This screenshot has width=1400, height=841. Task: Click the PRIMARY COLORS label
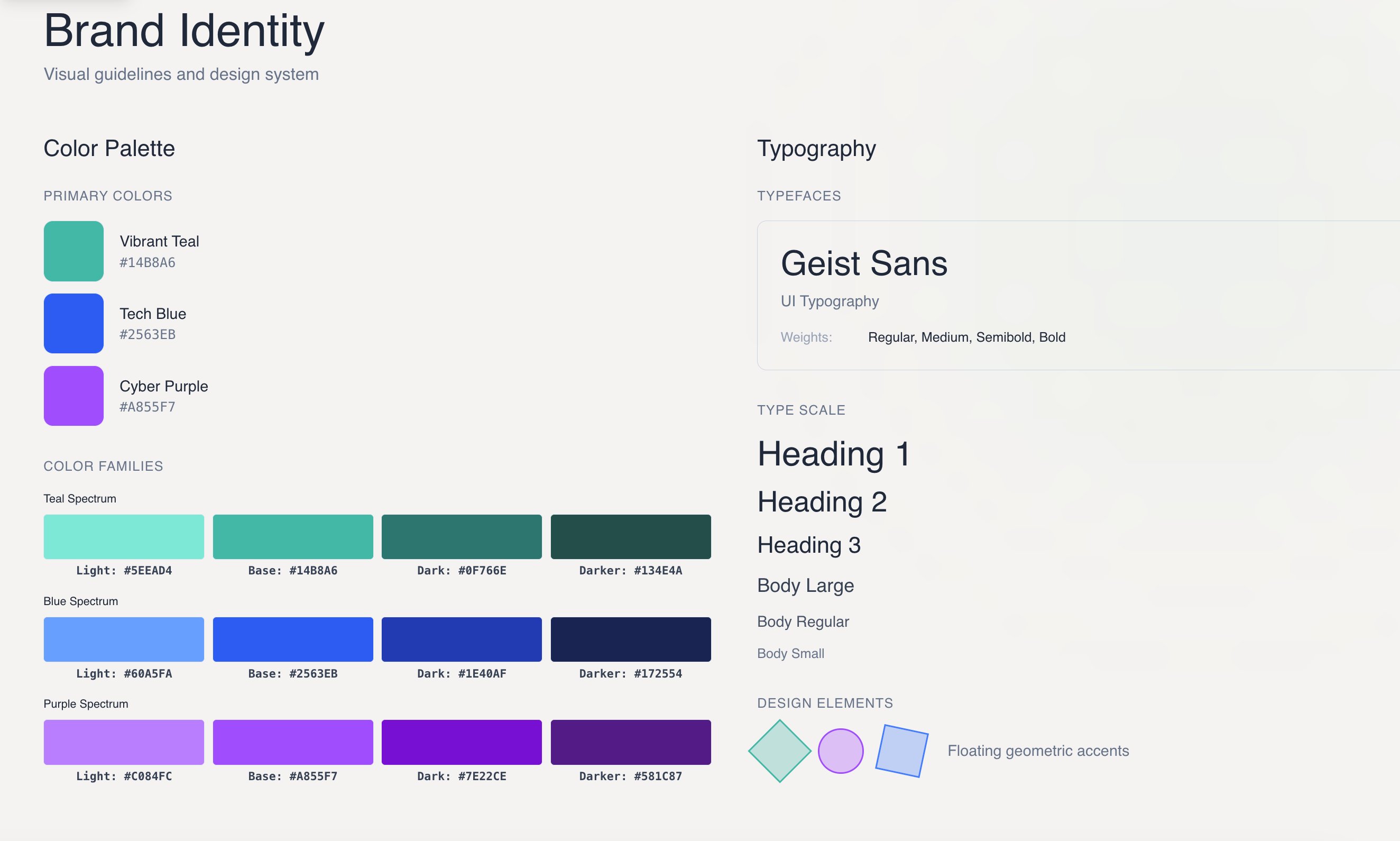[108, 196]
